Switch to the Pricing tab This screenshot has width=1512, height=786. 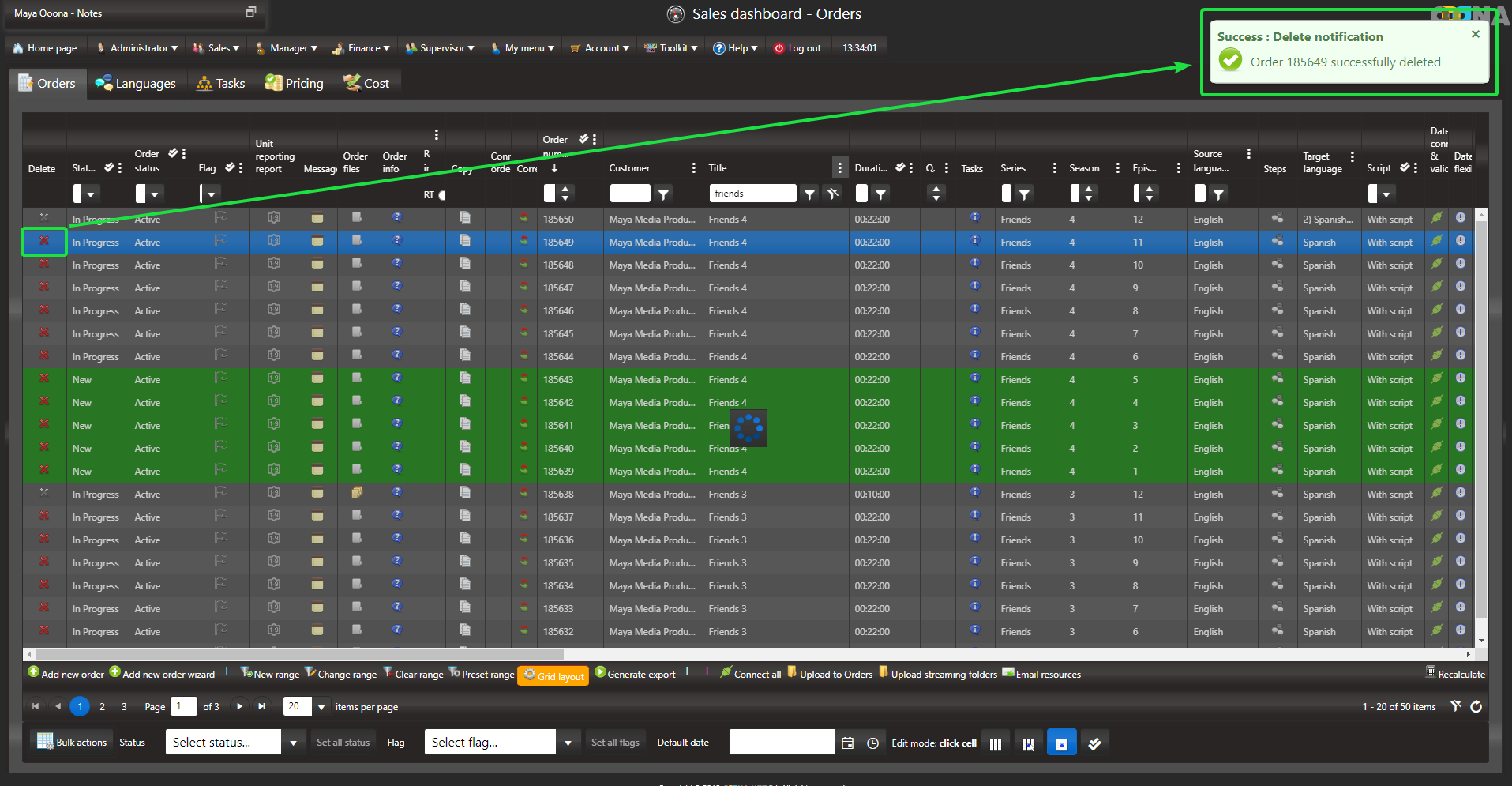295,83
